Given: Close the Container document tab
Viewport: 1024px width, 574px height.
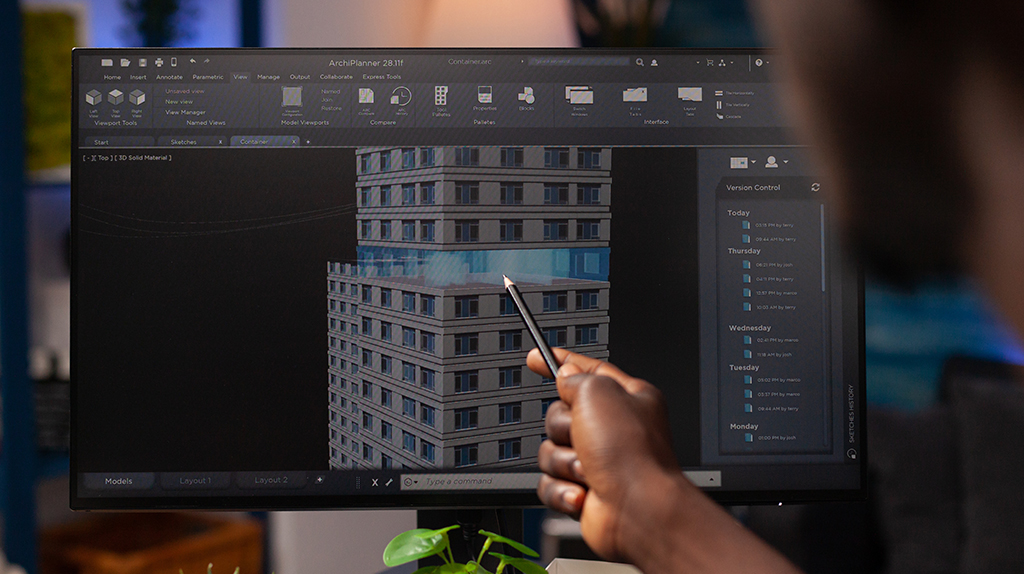Looking at the screenshot, I should click(294, 141).
